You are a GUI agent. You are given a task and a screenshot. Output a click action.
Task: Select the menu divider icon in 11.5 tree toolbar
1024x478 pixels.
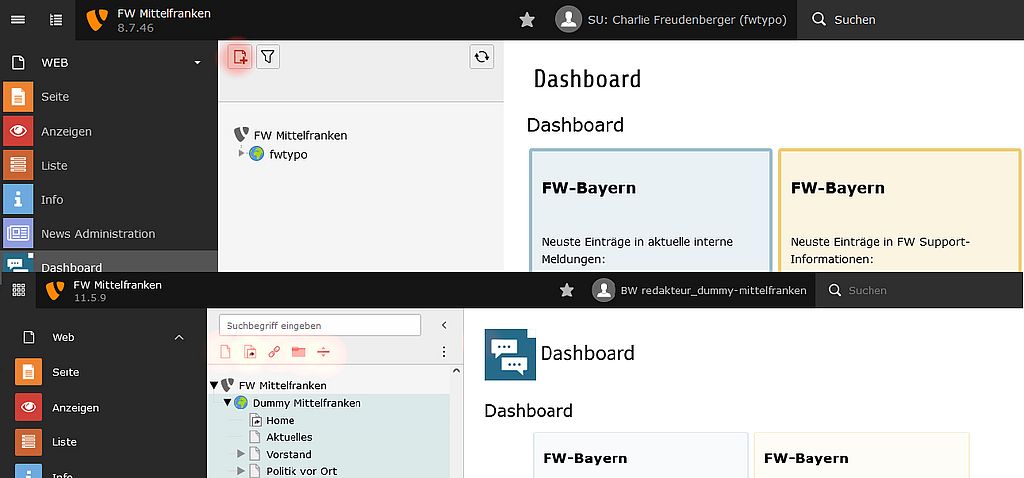click(323, 352)
